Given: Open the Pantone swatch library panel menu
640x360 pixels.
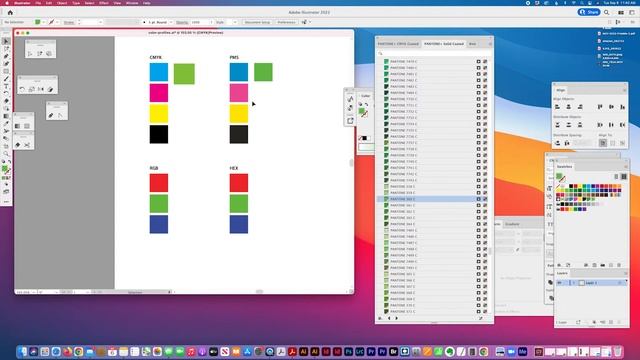Looking at the screenshot, I should pos(490,44).
